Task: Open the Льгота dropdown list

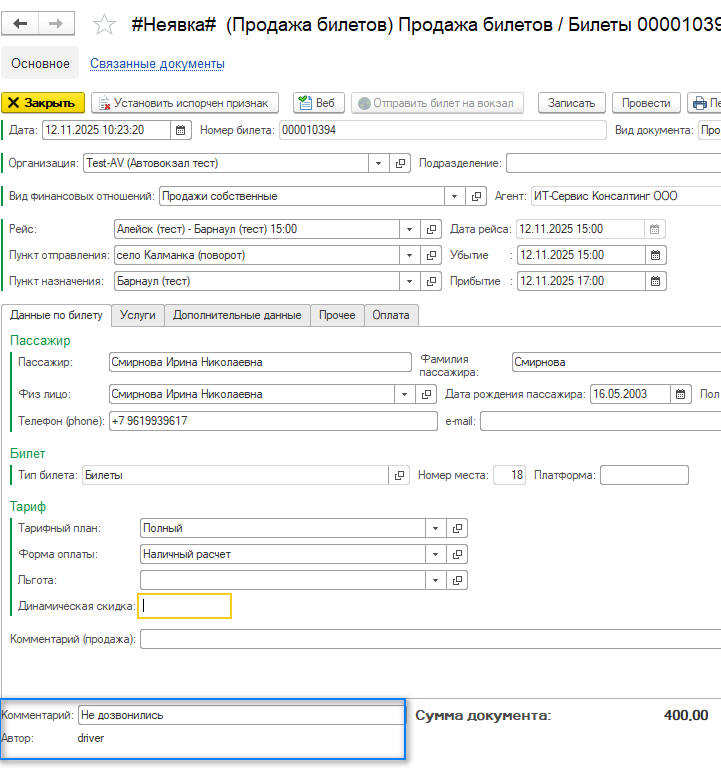Action: coord(435,580)
